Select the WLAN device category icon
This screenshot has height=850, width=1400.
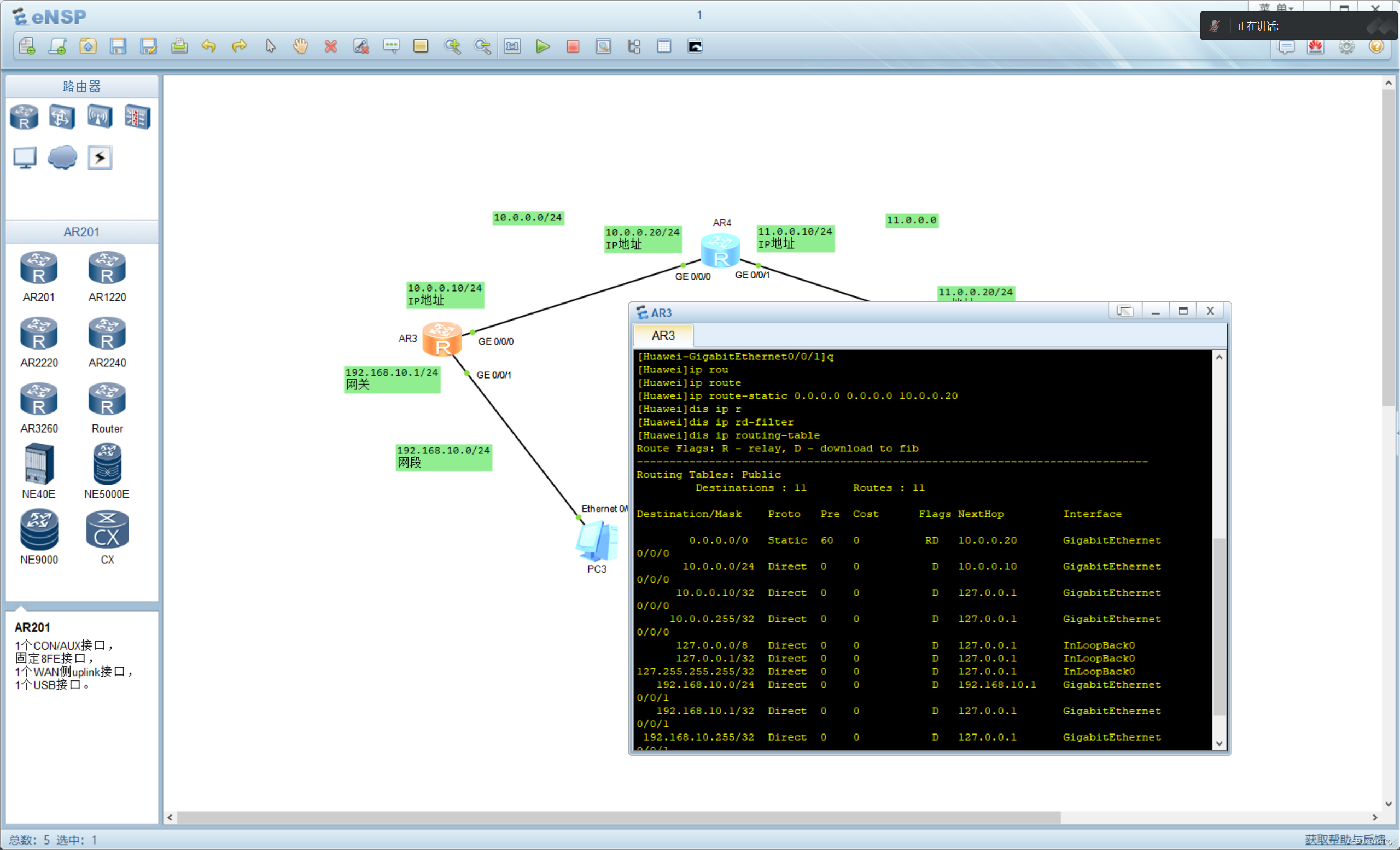[x=100, y=117]
